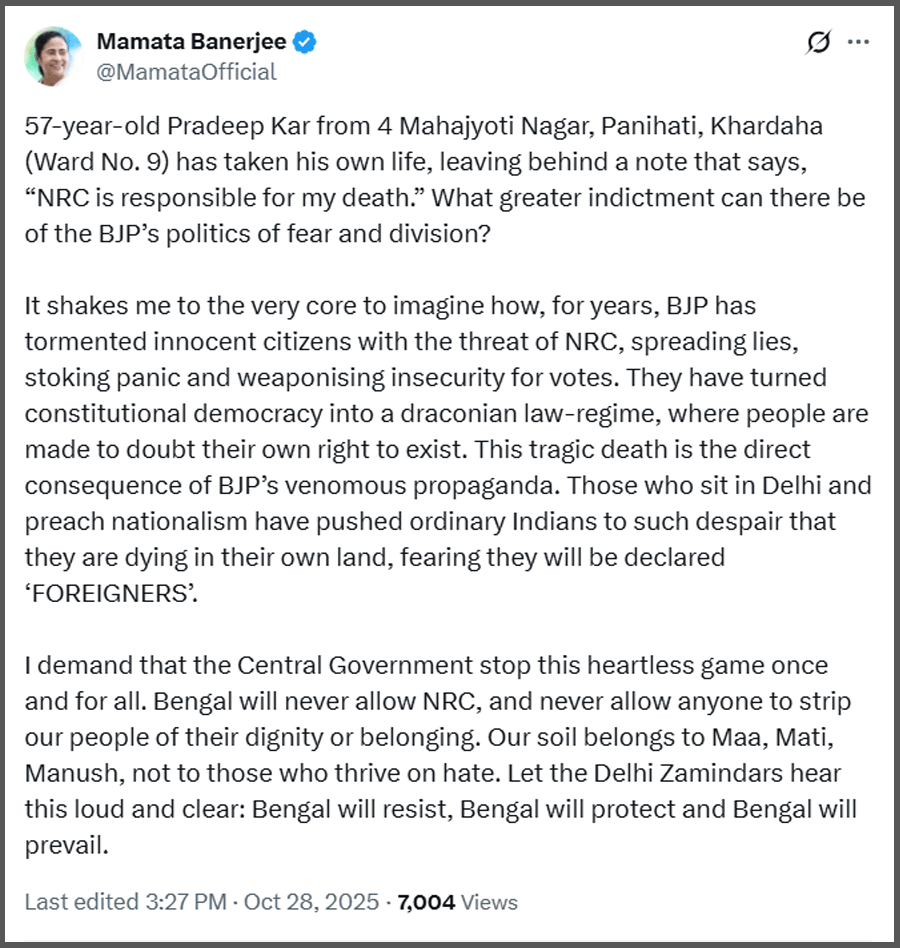The width and height of the screenshot is (900, 948).
Task: Open the Grok explain-post icon
Action: (817, 43)
